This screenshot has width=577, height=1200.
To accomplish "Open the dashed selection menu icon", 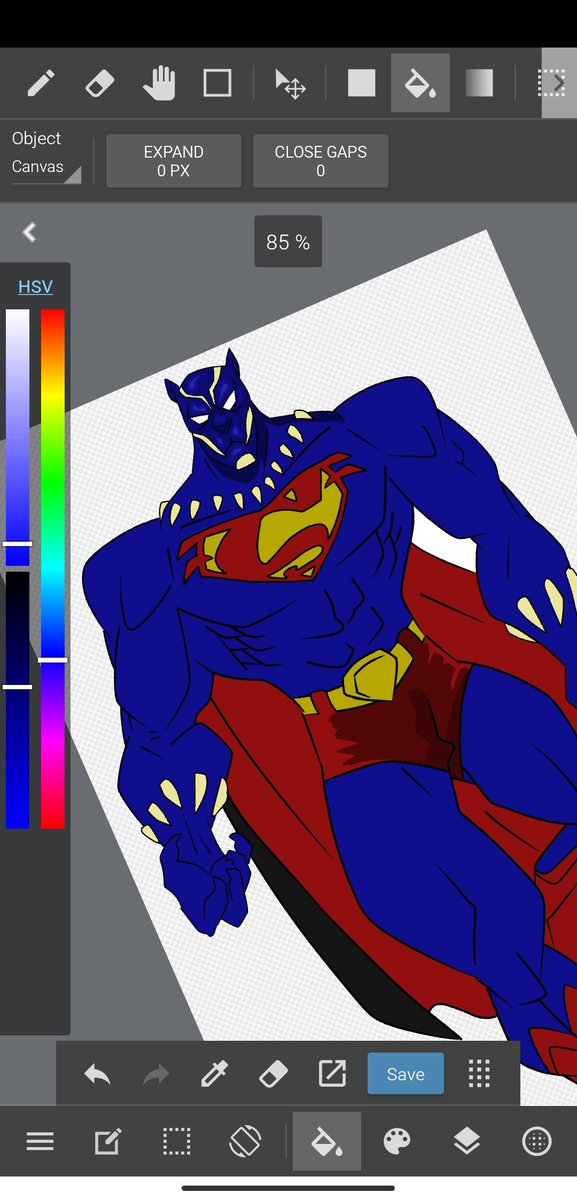I will [x=177, y=1141].
